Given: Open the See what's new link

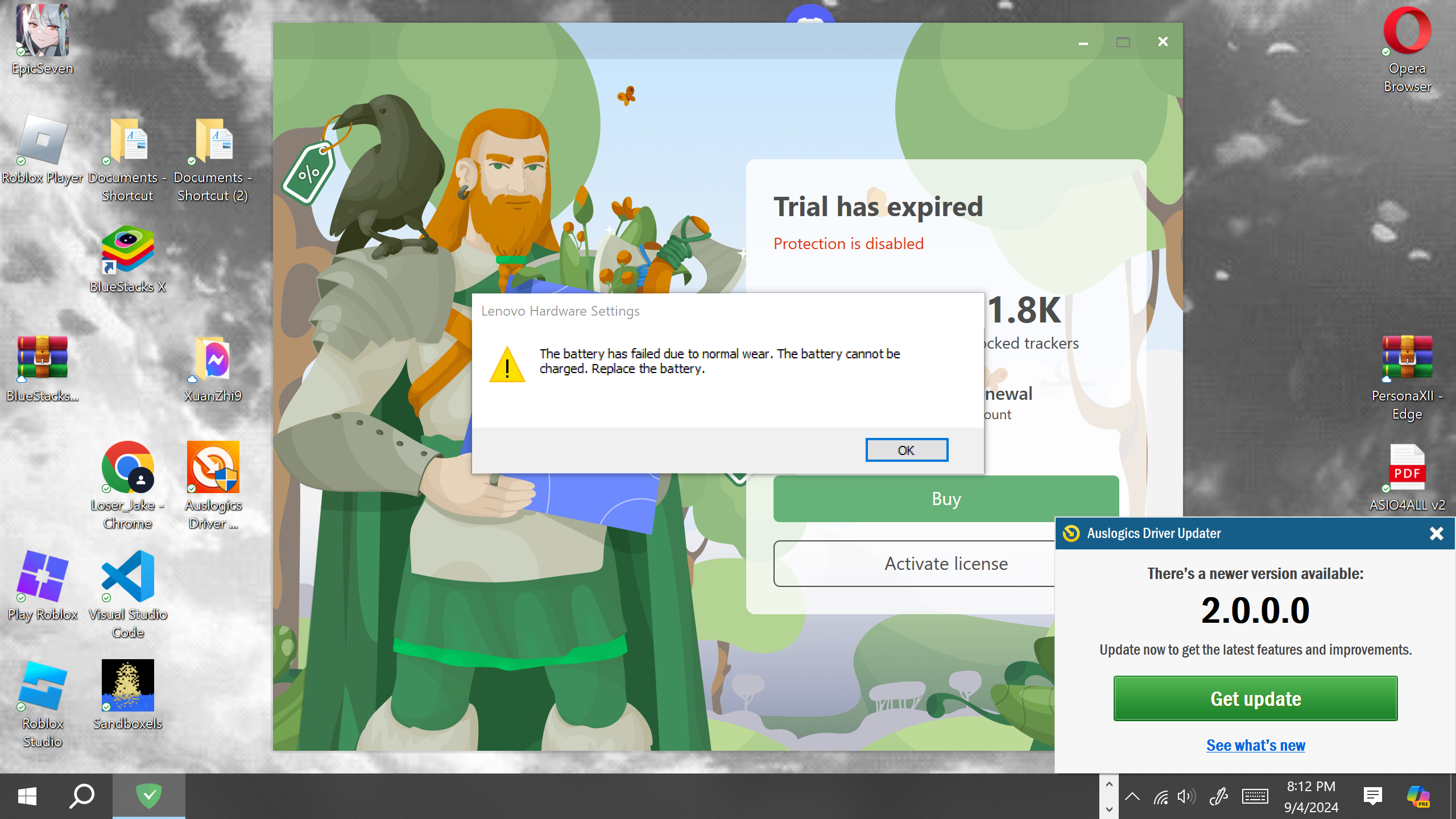Looking at the screenshot, I should tap(1255, 745).
